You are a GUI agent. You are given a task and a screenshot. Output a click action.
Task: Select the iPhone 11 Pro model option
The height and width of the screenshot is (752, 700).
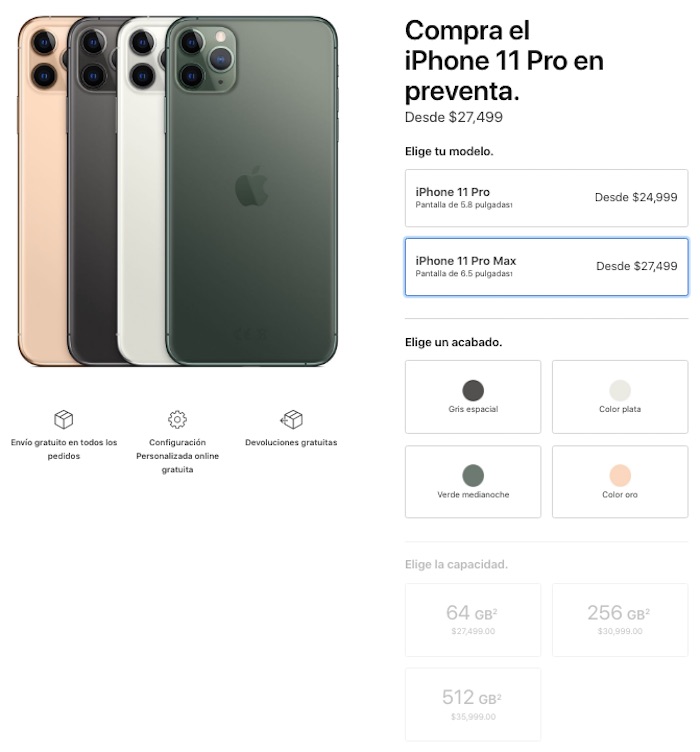[546, 198]
